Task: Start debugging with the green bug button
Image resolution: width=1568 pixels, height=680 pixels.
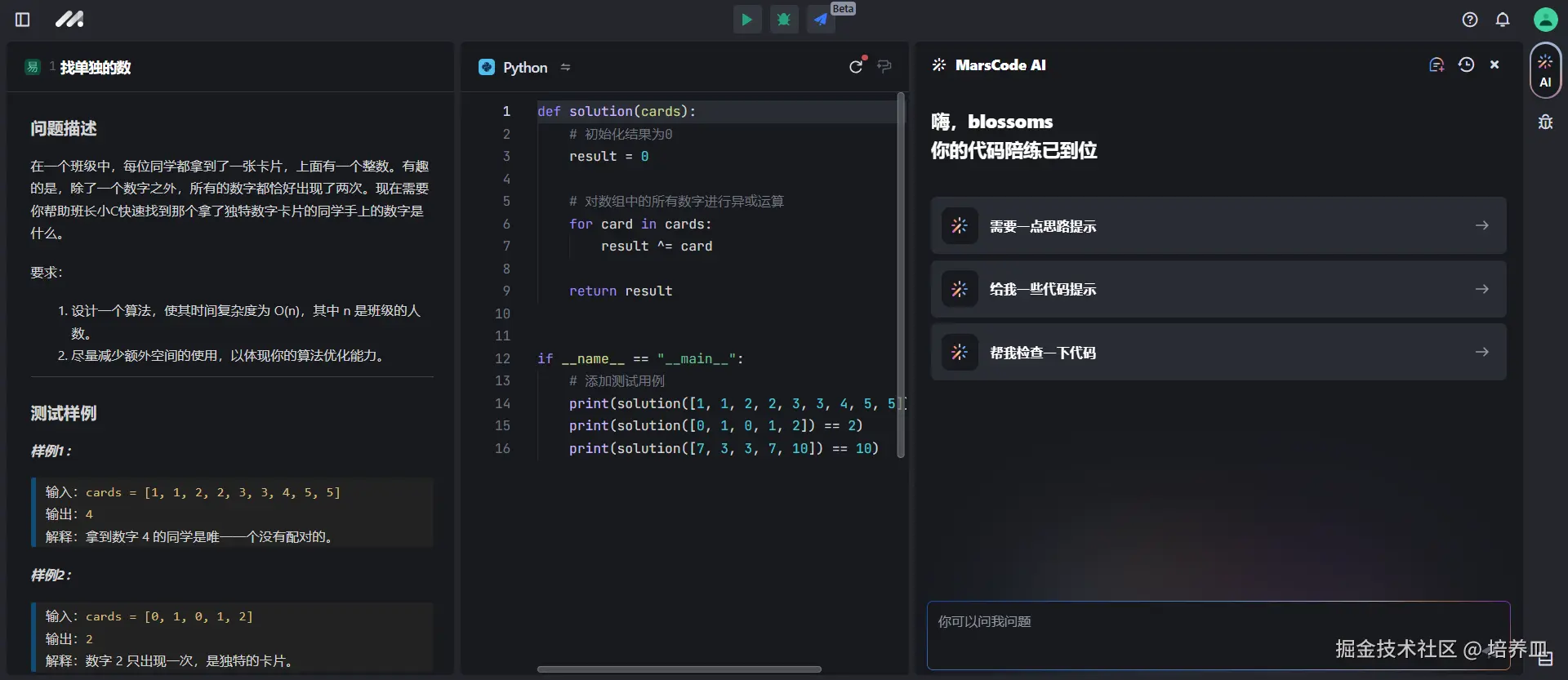Action: point(784,20)
